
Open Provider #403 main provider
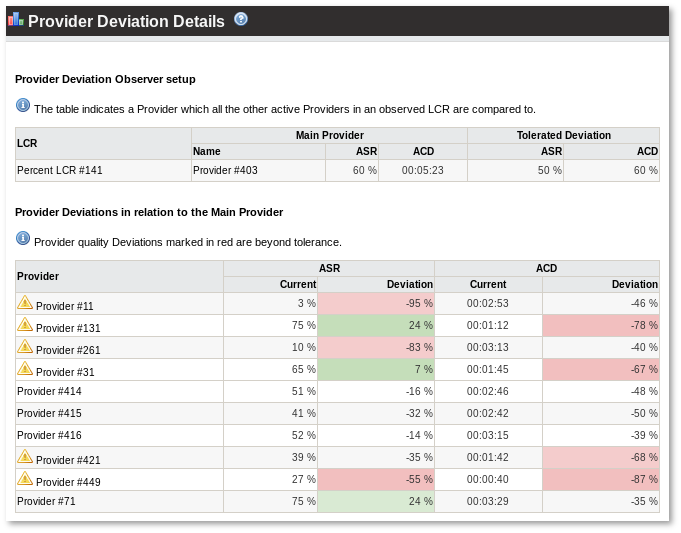pyautogui.click(x=225, y=171)
